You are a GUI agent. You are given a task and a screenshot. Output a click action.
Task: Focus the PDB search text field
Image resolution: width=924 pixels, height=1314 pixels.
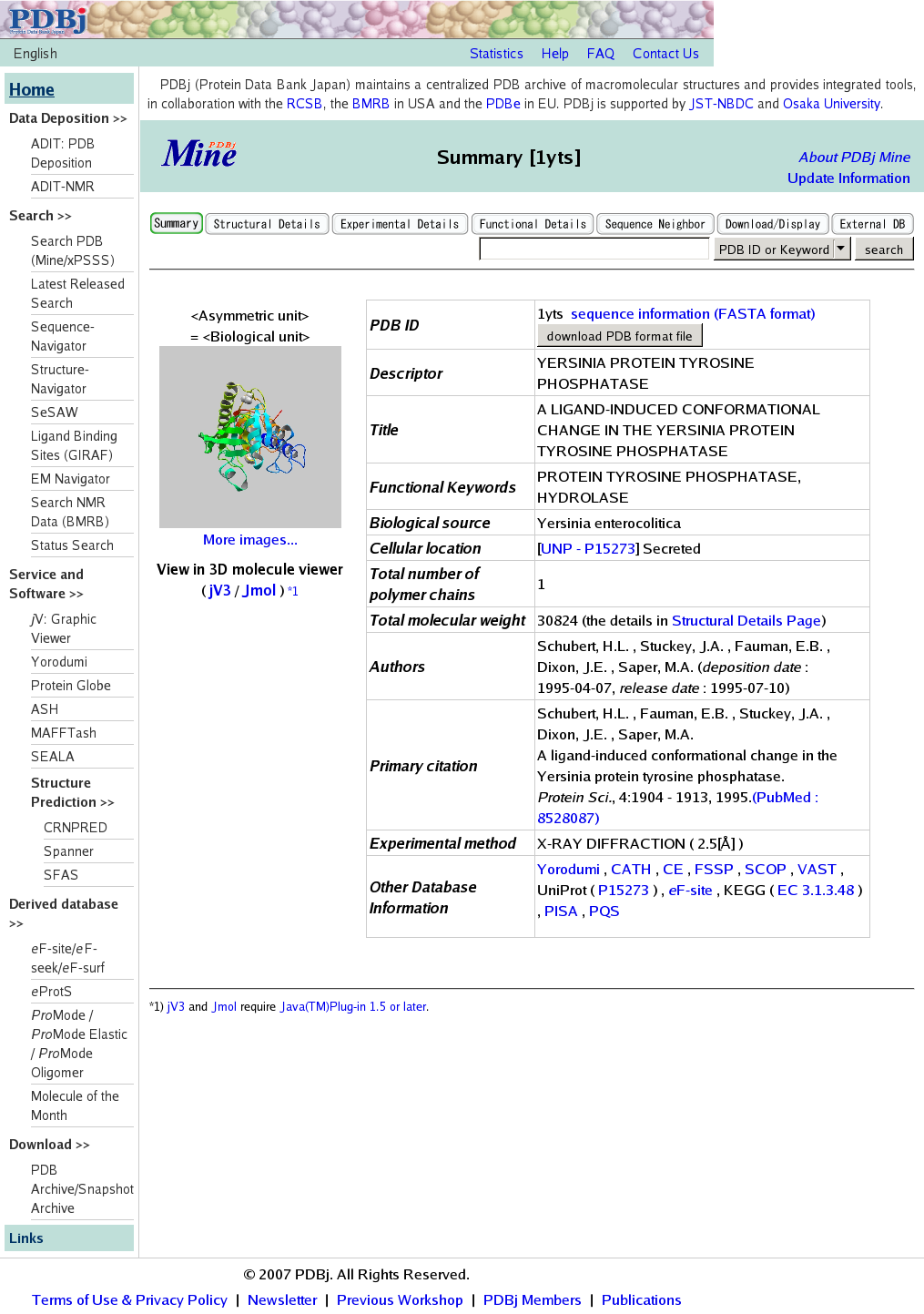594,249
